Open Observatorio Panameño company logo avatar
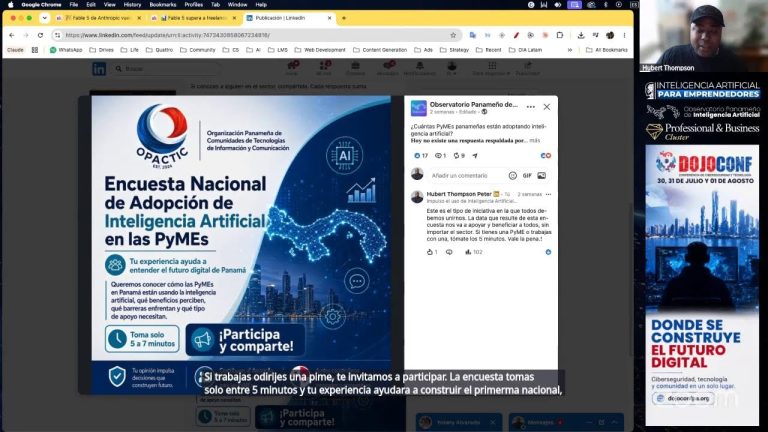Image resolution: width=768 pixels, height=432 pixels. coord(418,108)
